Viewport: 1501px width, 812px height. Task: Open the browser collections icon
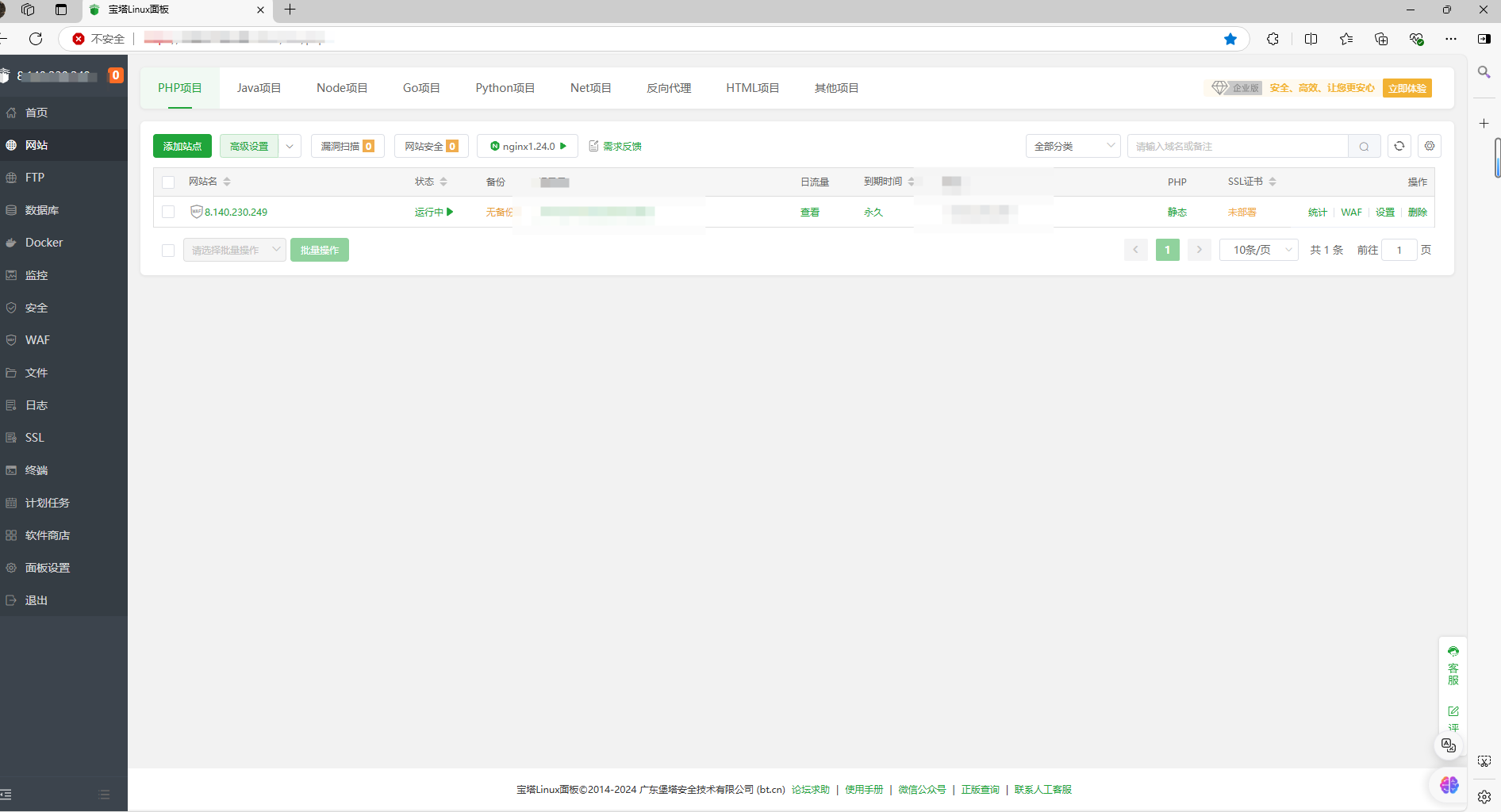pos(1381,39)
